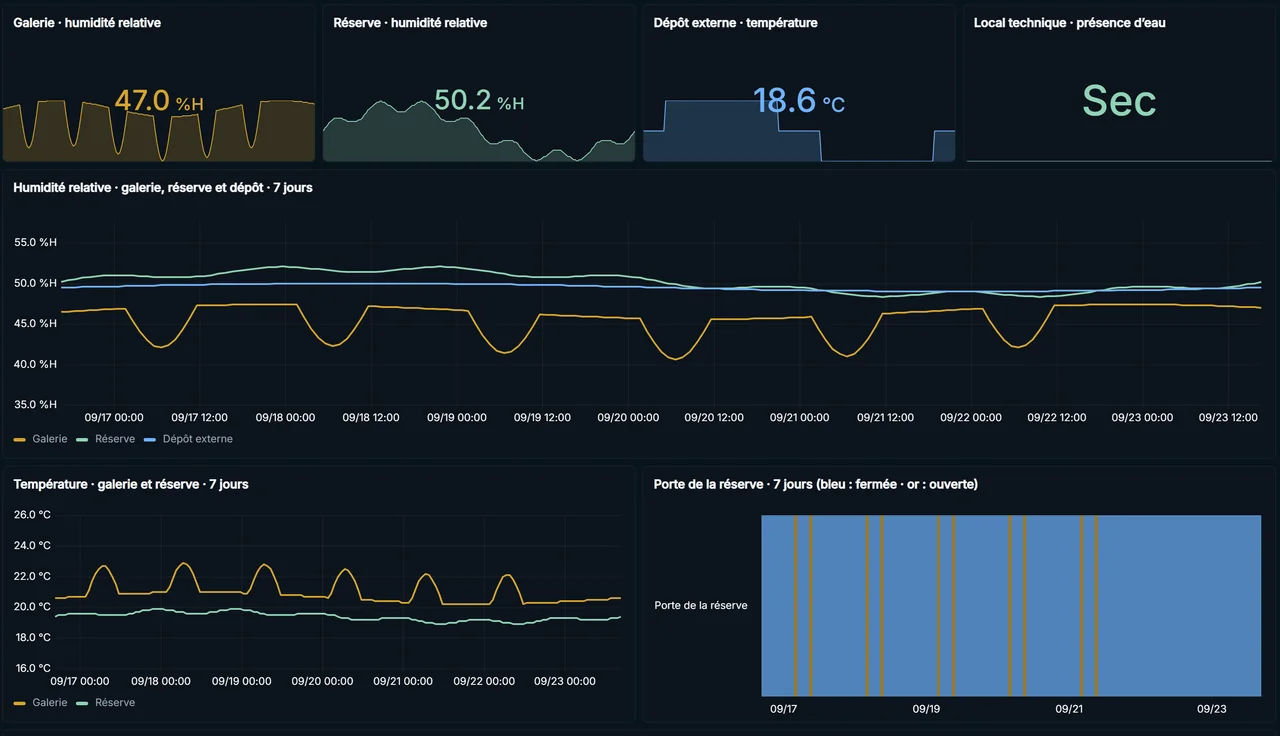Click the "09/23 12:00" time axis label
This screenshot has height=736, width=1280.
1228,418
